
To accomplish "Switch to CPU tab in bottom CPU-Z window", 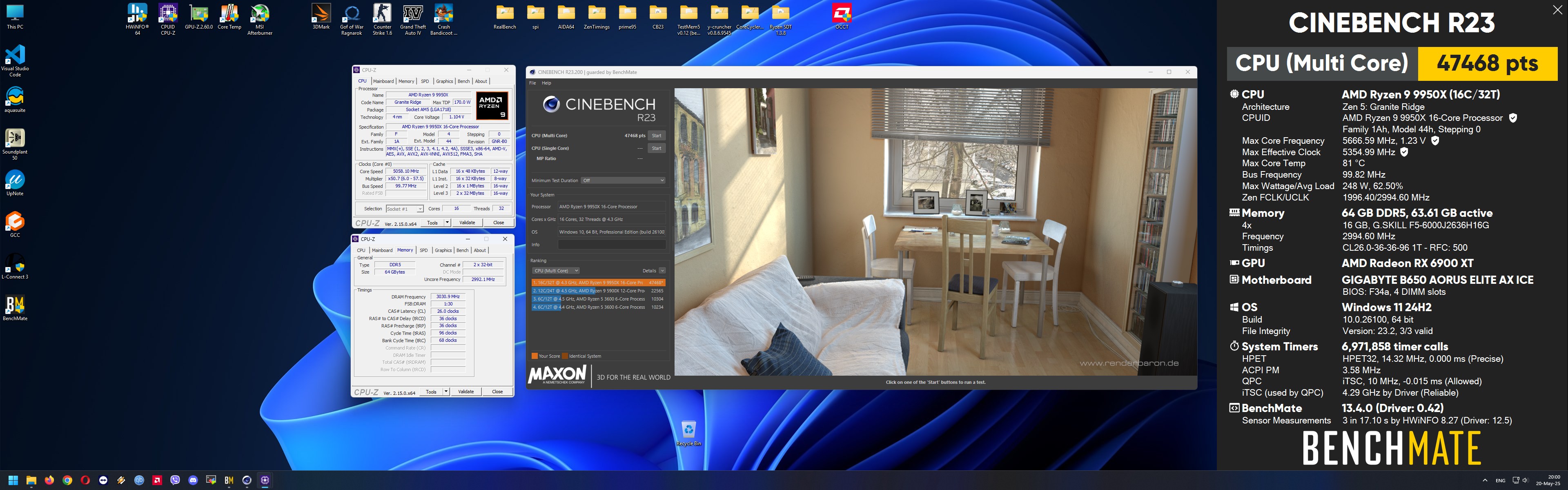I will pyautogui.click(x=361, y=250).
